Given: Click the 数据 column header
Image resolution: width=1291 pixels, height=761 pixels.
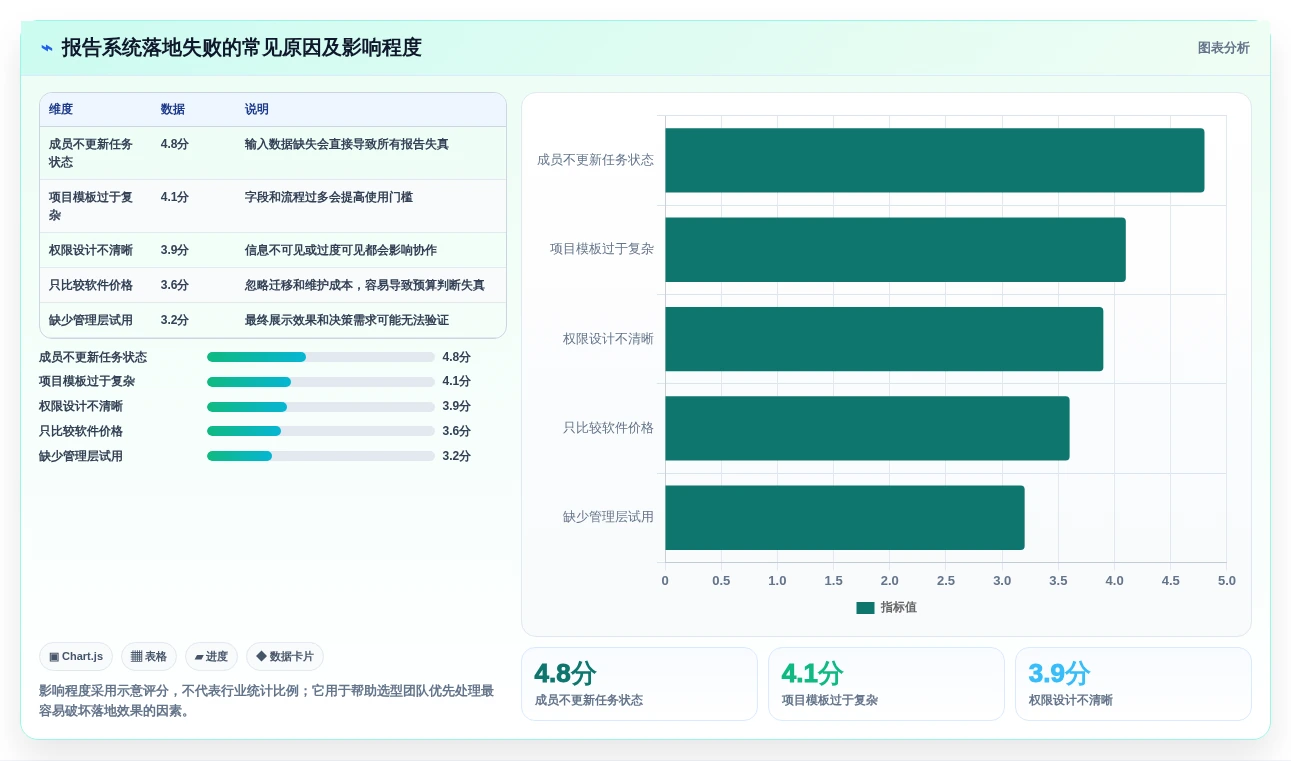Looking at the screenshot, I should pyautogui.click(x=173, y=110).
